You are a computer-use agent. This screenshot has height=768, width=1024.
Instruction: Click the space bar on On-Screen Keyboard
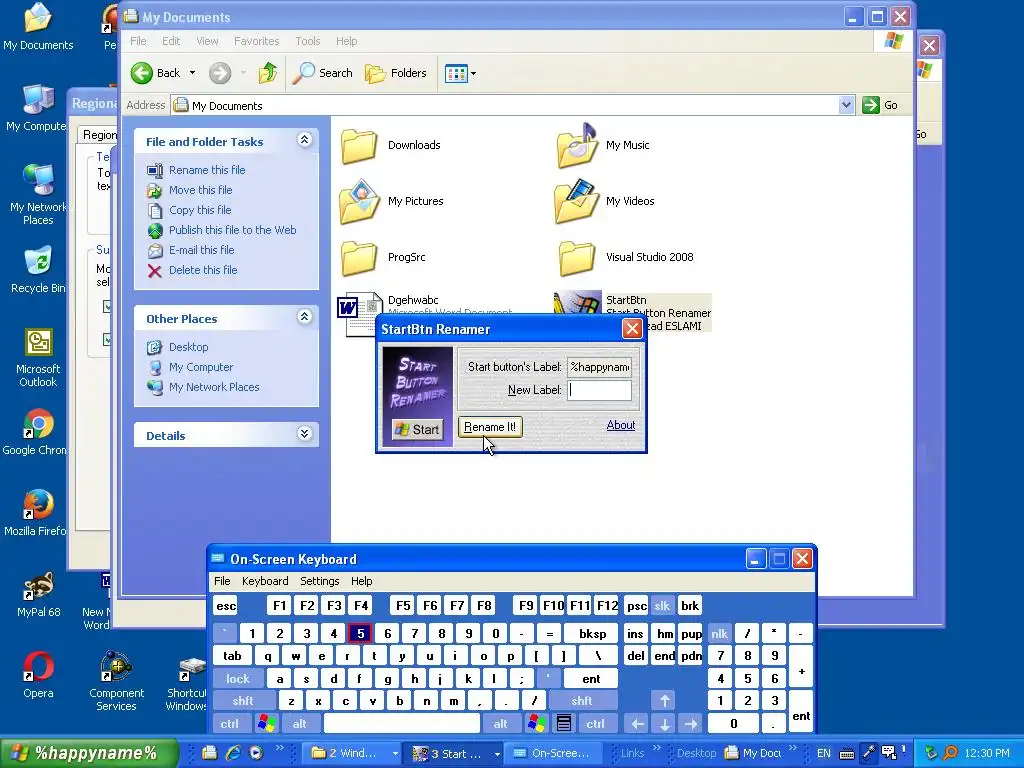tap(402, 724)
